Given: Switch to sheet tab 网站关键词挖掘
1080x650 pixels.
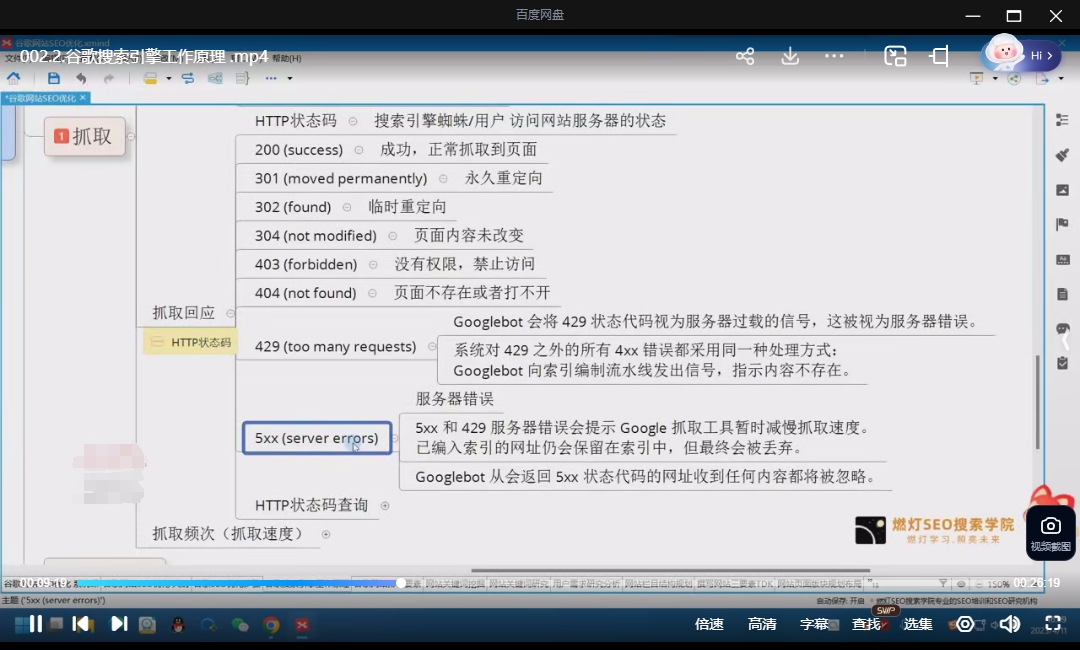Looking at the screenshot, I should [454, 583].
